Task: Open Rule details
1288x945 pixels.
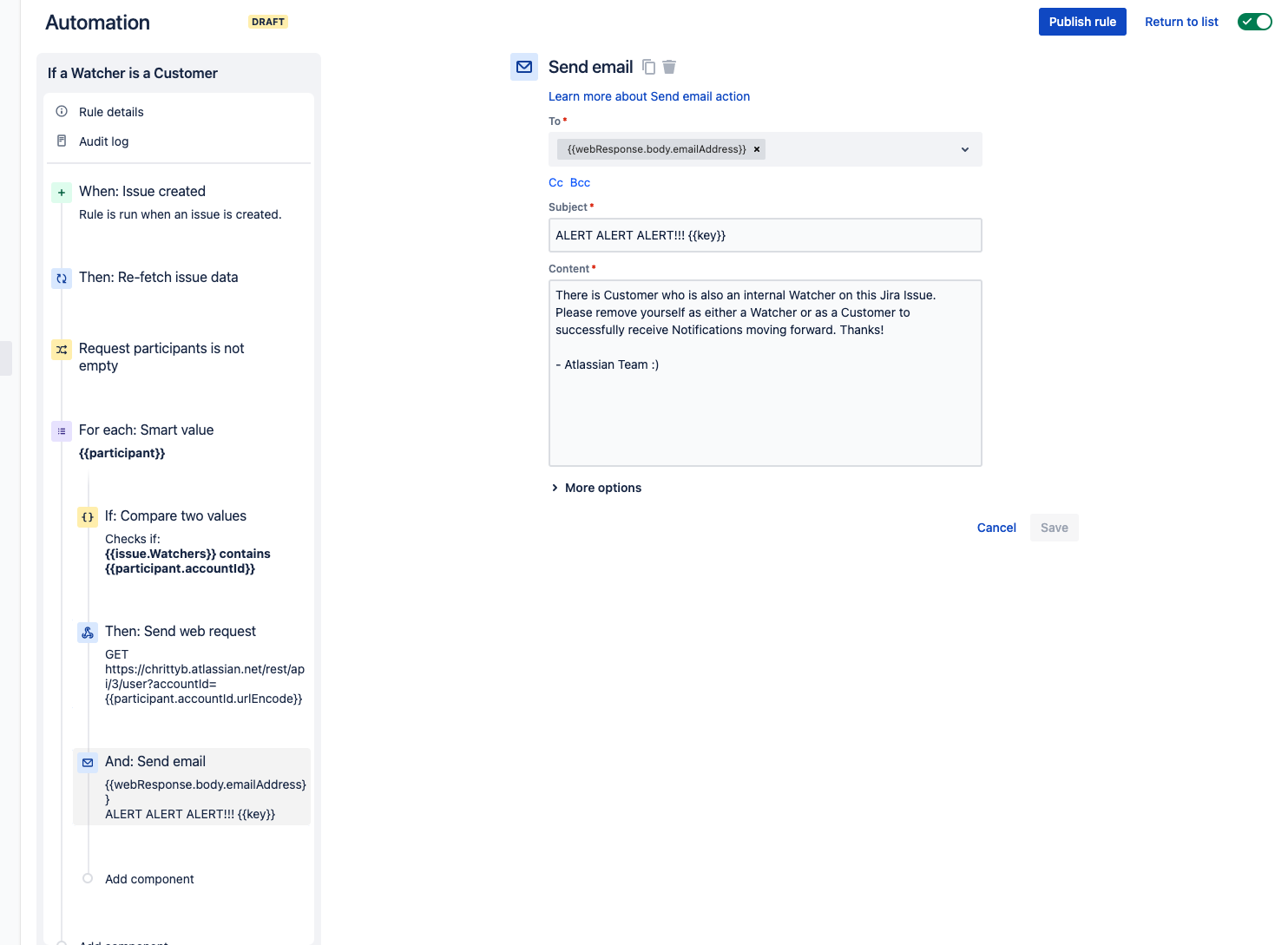Action: tap(111, 112)
